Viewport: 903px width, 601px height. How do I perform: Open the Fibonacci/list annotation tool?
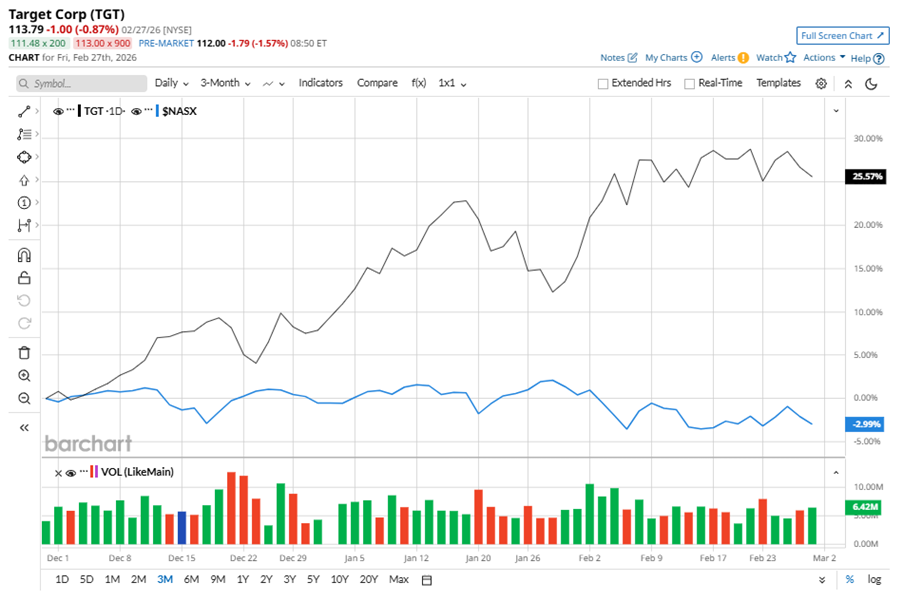click(24, 134)
